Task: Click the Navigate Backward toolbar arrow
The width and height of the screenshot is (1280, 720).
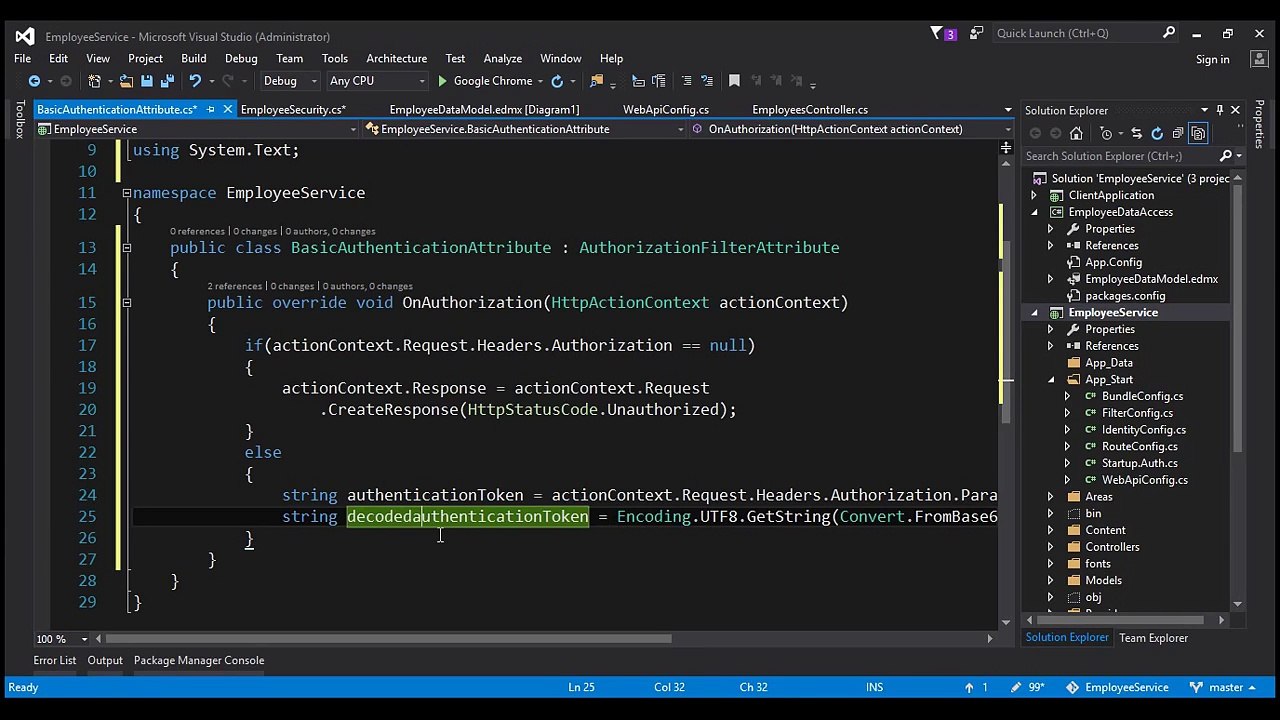Action: (34, 81)
